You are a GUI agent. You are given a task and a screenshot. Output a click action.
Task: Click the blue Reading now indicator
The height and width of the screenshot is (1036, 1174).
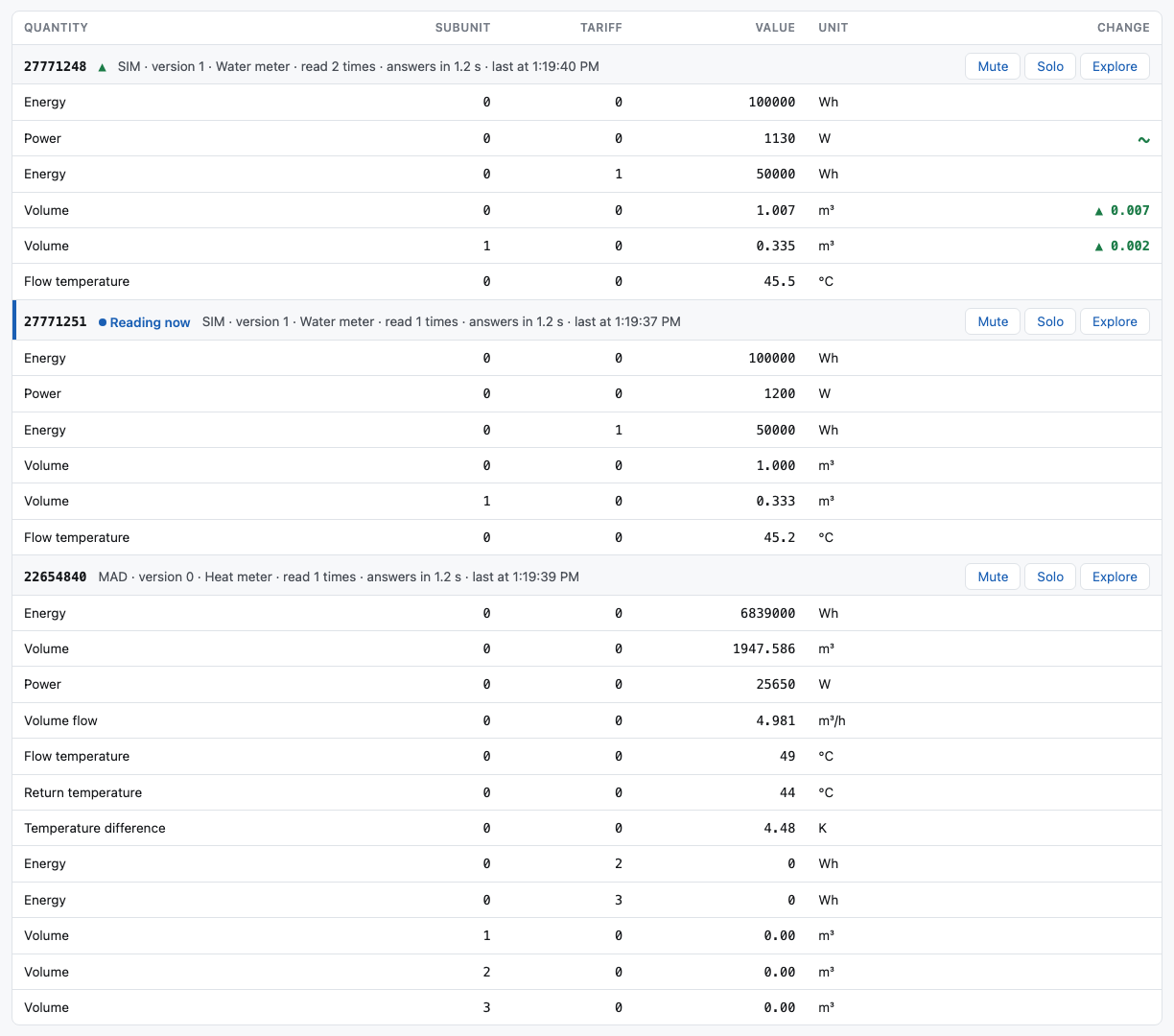145,322
